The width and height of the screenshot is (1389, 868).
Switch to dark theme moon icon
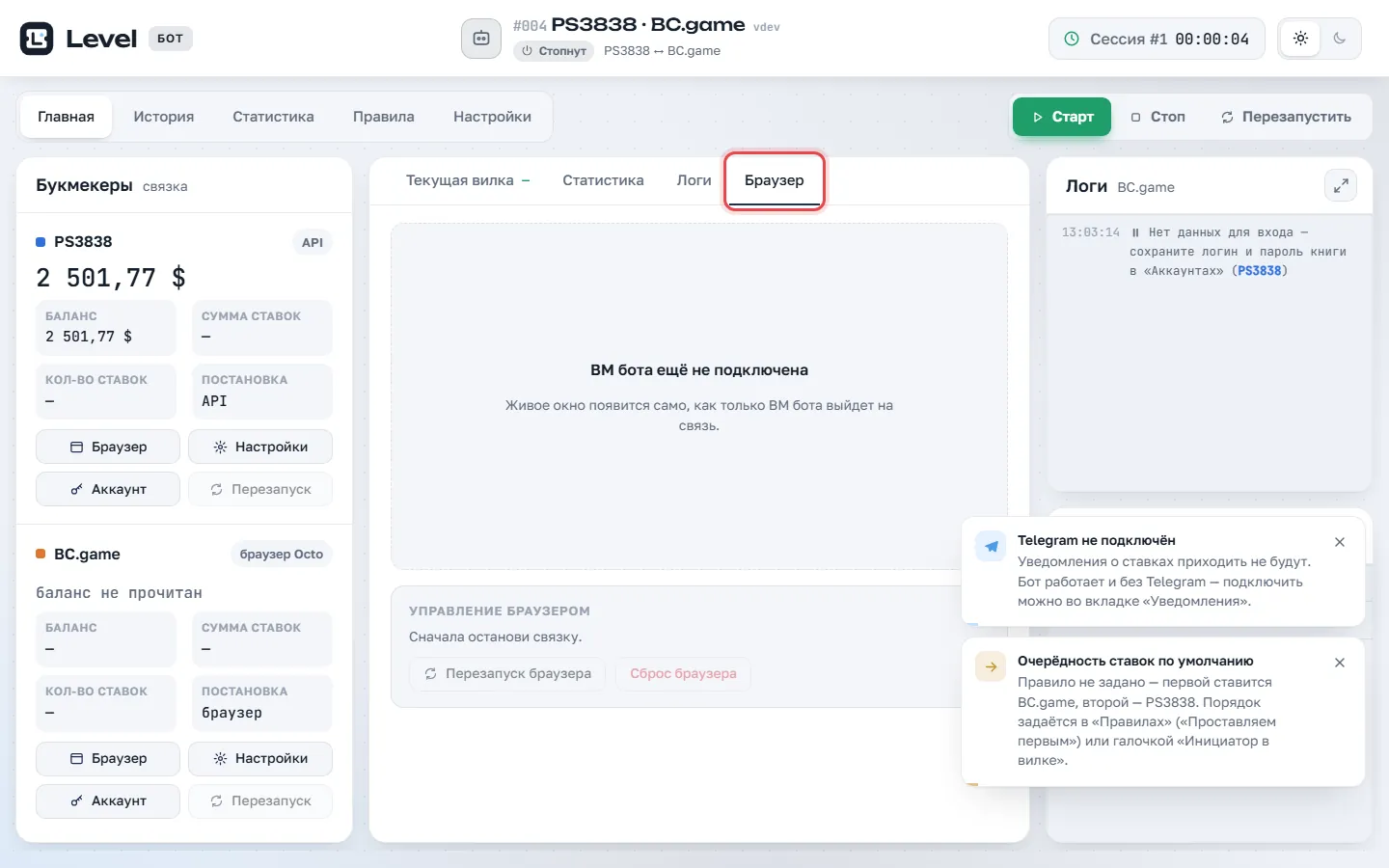[1339, 39]
